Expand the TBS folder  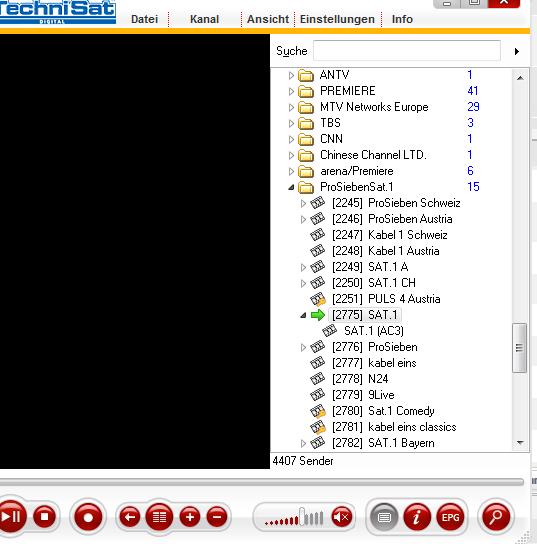291,123
